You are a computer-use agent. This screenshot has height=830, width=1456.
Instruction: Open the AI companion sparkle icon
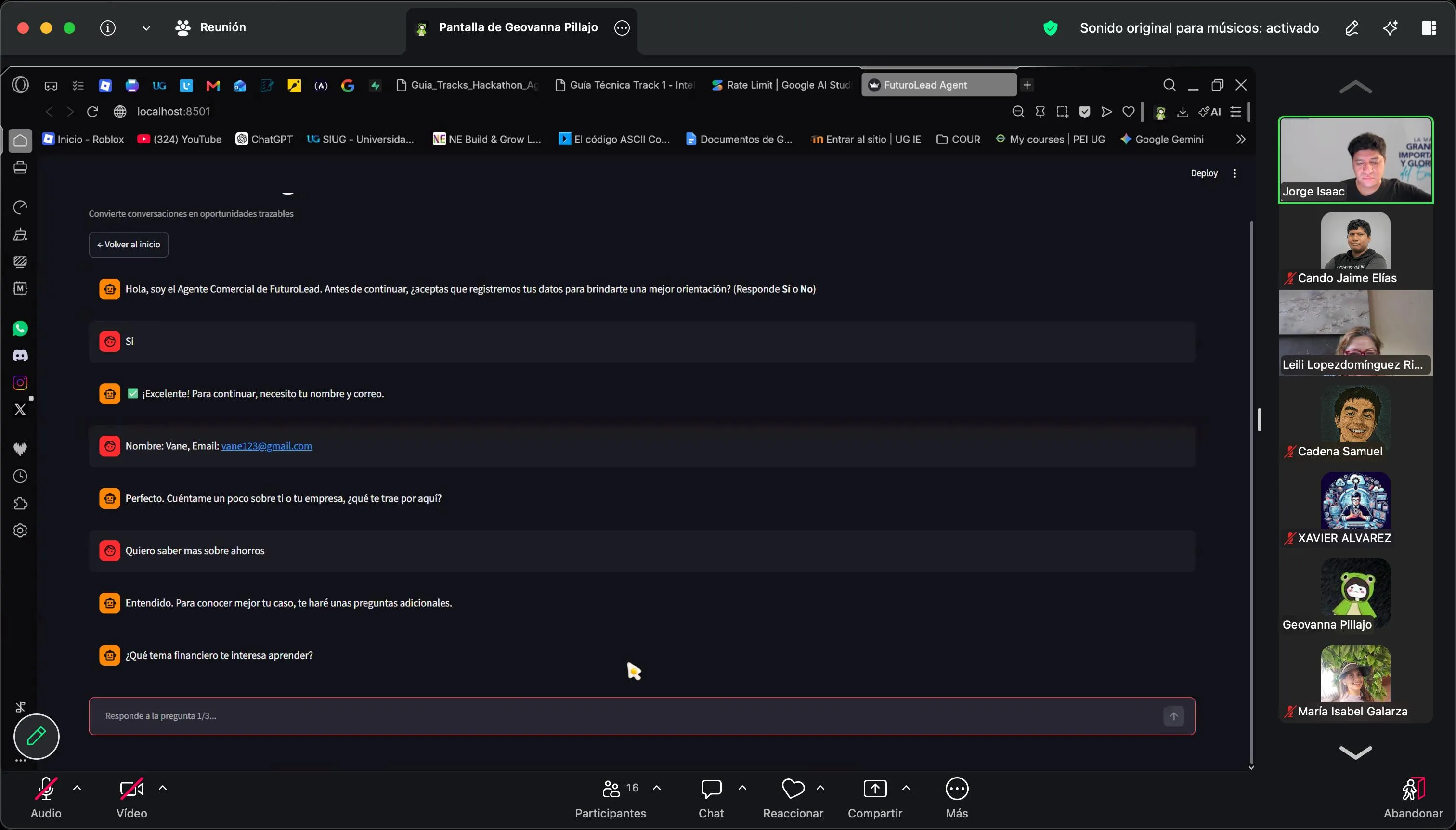[x=1391, y=28]
